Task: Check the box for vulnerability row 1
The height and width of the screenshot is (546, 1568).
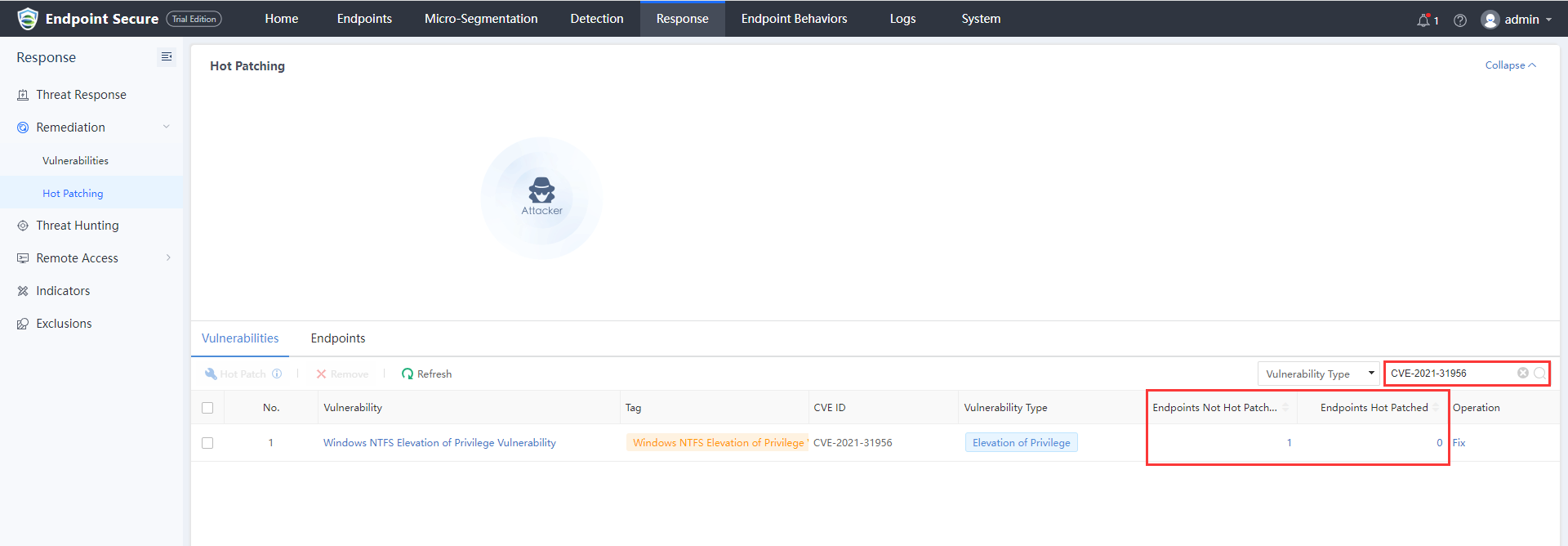Action: click(207, 443)
